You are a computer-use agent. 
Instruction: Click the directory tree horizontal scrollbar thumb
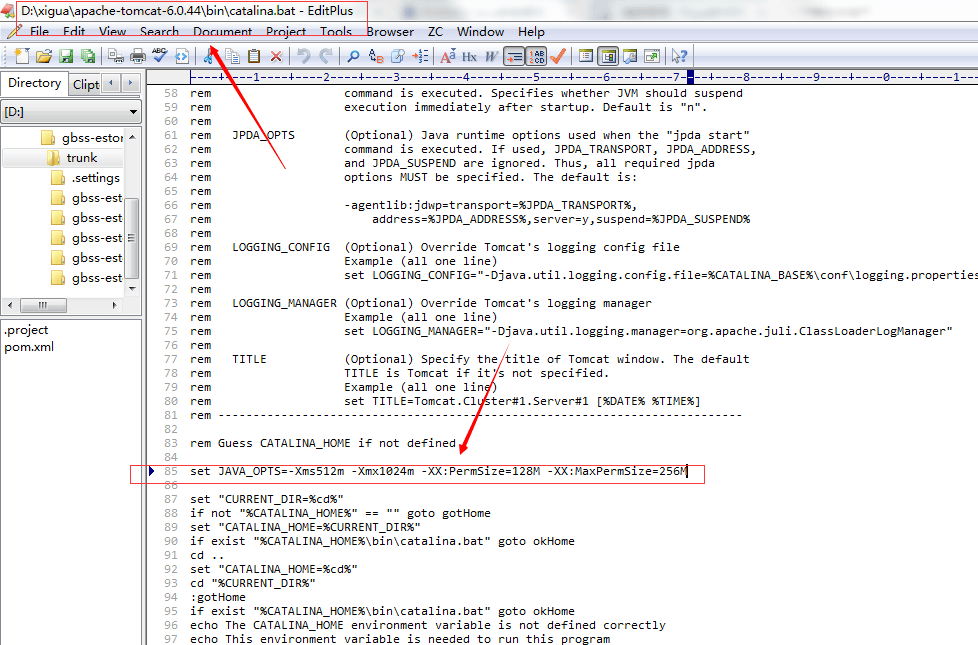coord(43,305)
